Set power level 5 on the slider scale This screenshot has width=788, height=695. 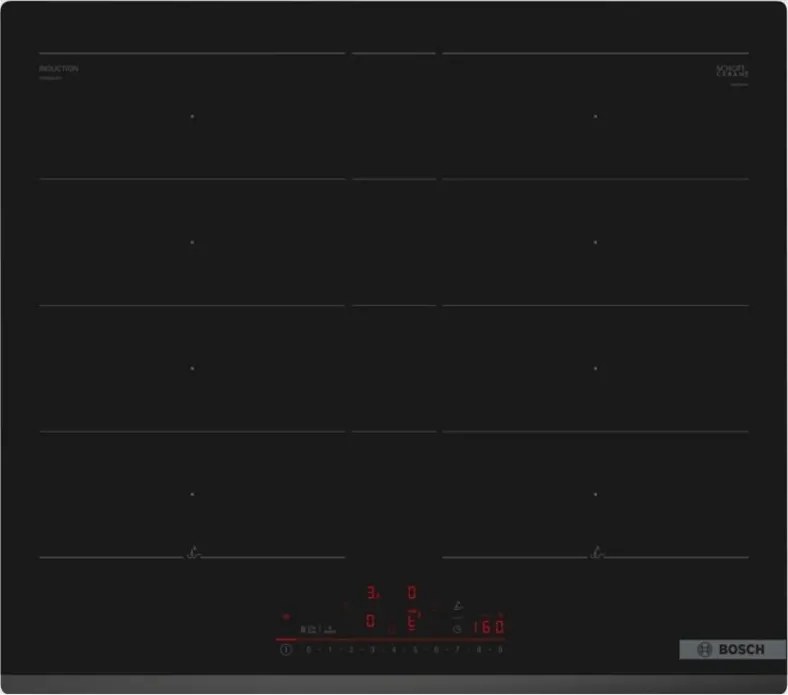pyautogui.click(x=415, y=650)
